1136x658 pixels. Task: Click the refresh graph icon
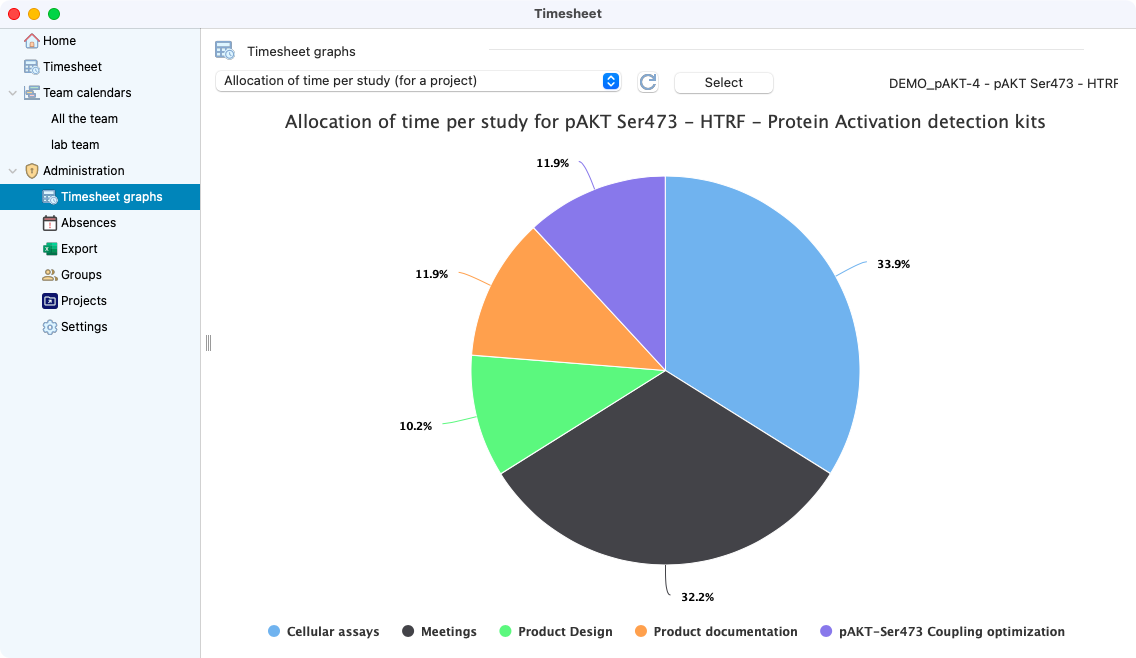[x=648, y=82]
